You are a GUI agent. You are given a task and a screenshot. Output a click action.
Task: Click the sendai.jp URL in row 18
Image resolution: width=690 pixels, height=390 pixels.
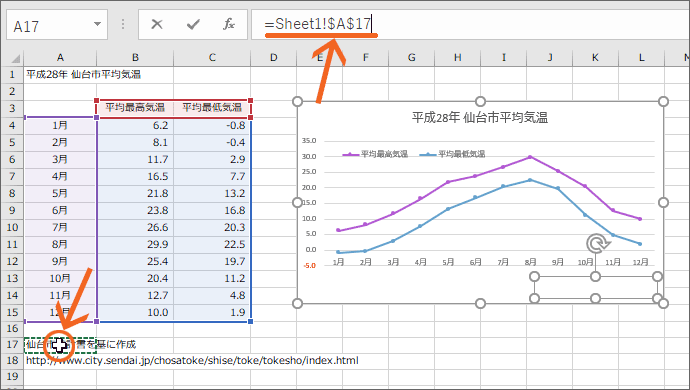click(192, 361)
